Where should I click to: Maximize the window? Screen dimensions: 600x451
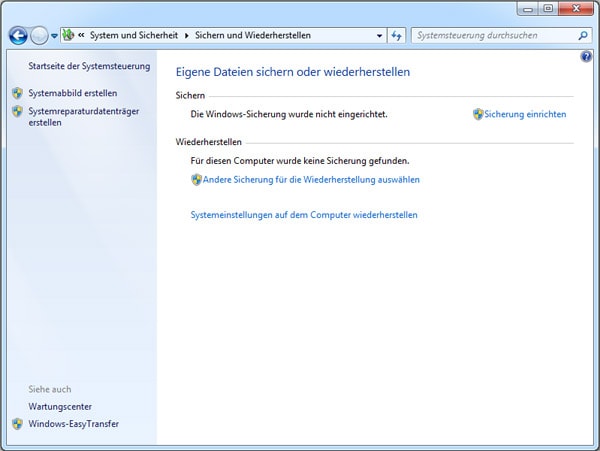548,8
